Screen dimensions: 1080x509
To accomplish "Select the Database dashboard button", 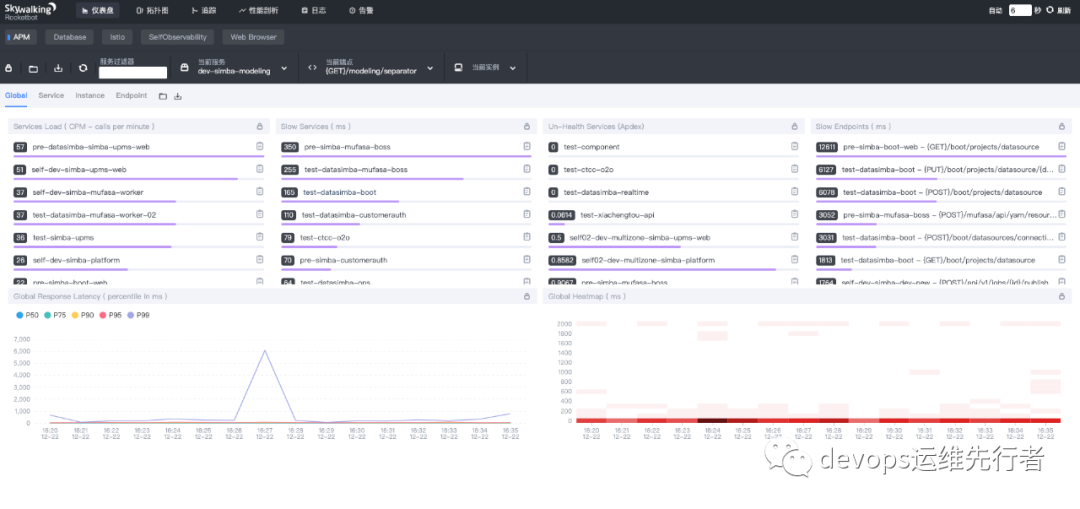I will click(x=70, y=37).
